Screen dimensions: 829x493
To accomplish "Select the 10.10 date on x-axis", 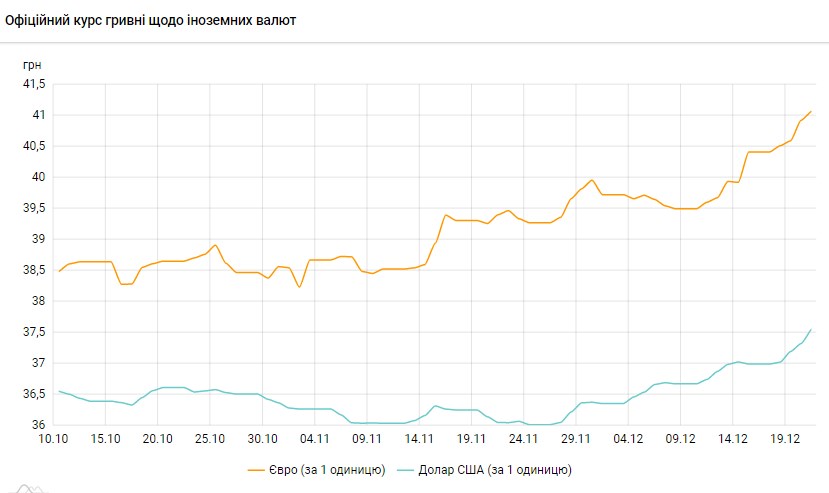I will coord(53,438).
